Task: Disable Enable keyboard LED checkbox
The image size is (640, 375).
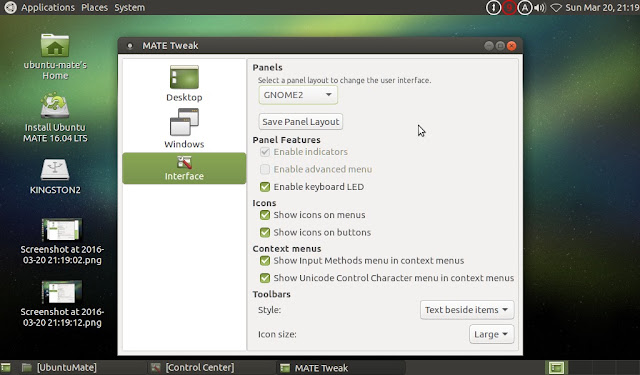Action: pyautogui.click(x=265, y=187)
